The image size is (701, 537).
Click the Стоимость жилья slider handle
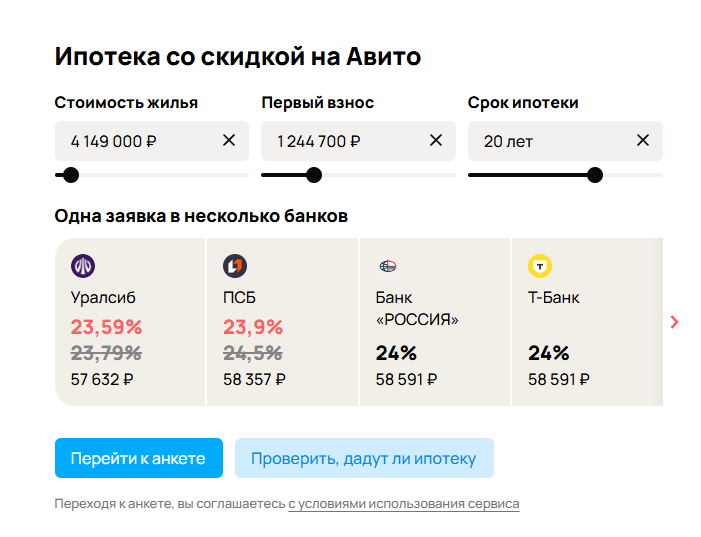coord(70,175)
